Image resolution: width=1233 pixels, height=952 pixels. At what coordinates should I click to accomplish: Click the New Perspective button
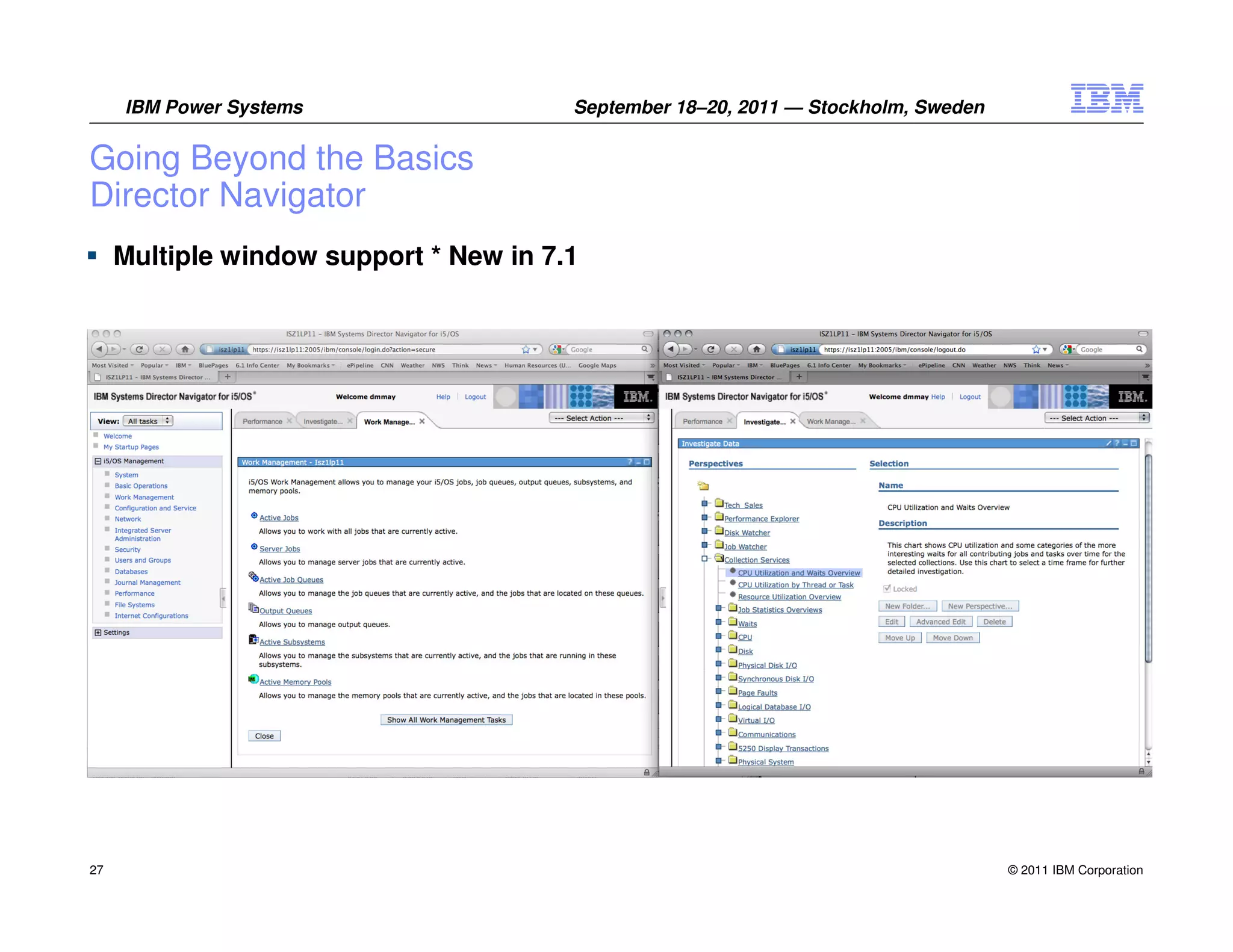pos(980,606)
